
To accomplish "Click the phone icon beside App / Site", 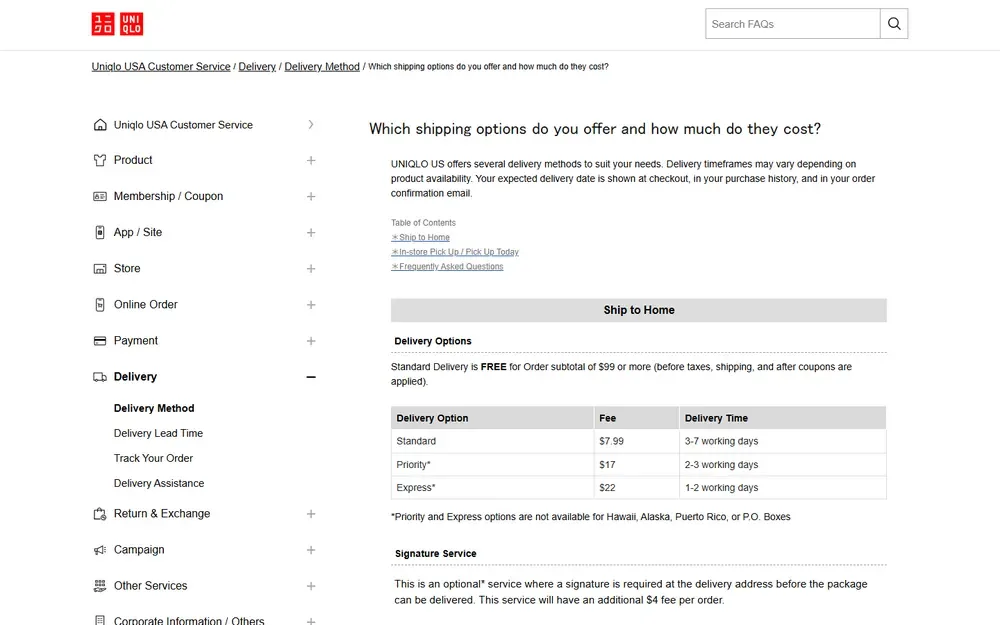I will 100,232.
